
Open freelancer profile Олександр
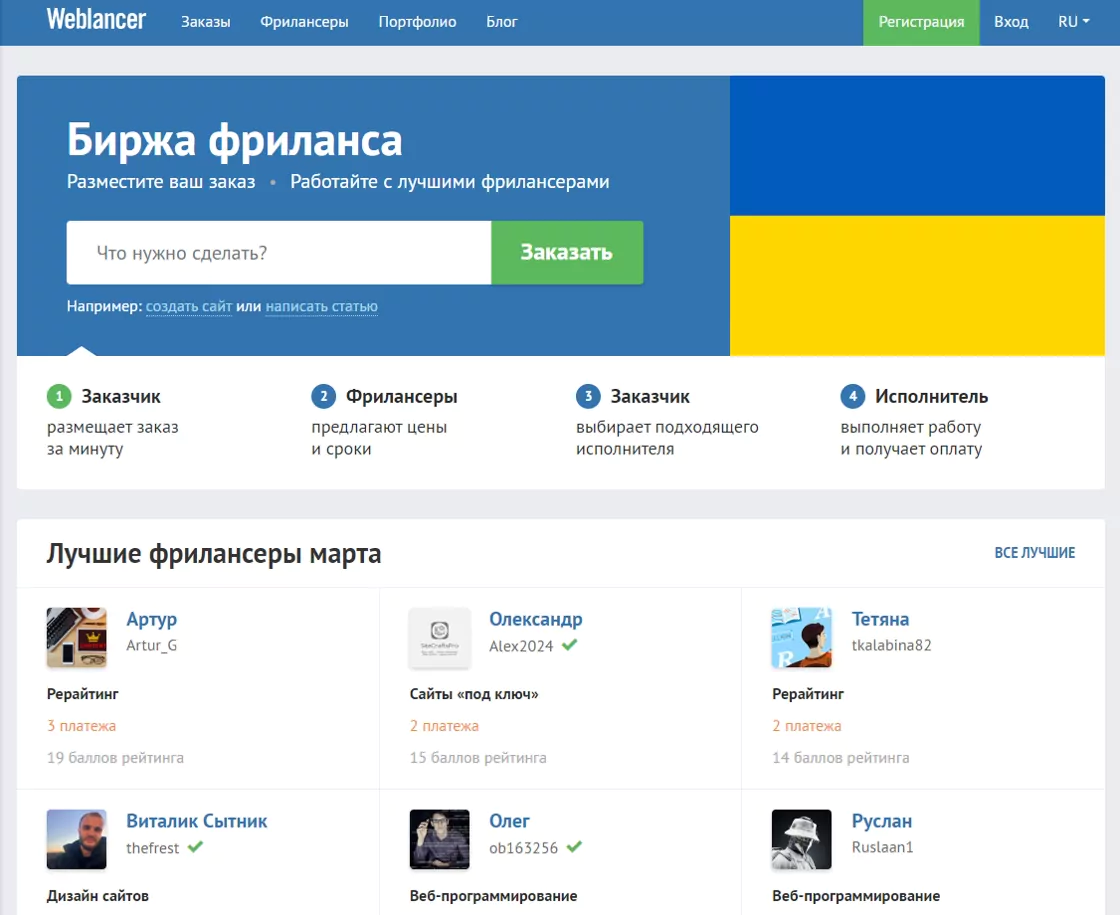point(536,619)
